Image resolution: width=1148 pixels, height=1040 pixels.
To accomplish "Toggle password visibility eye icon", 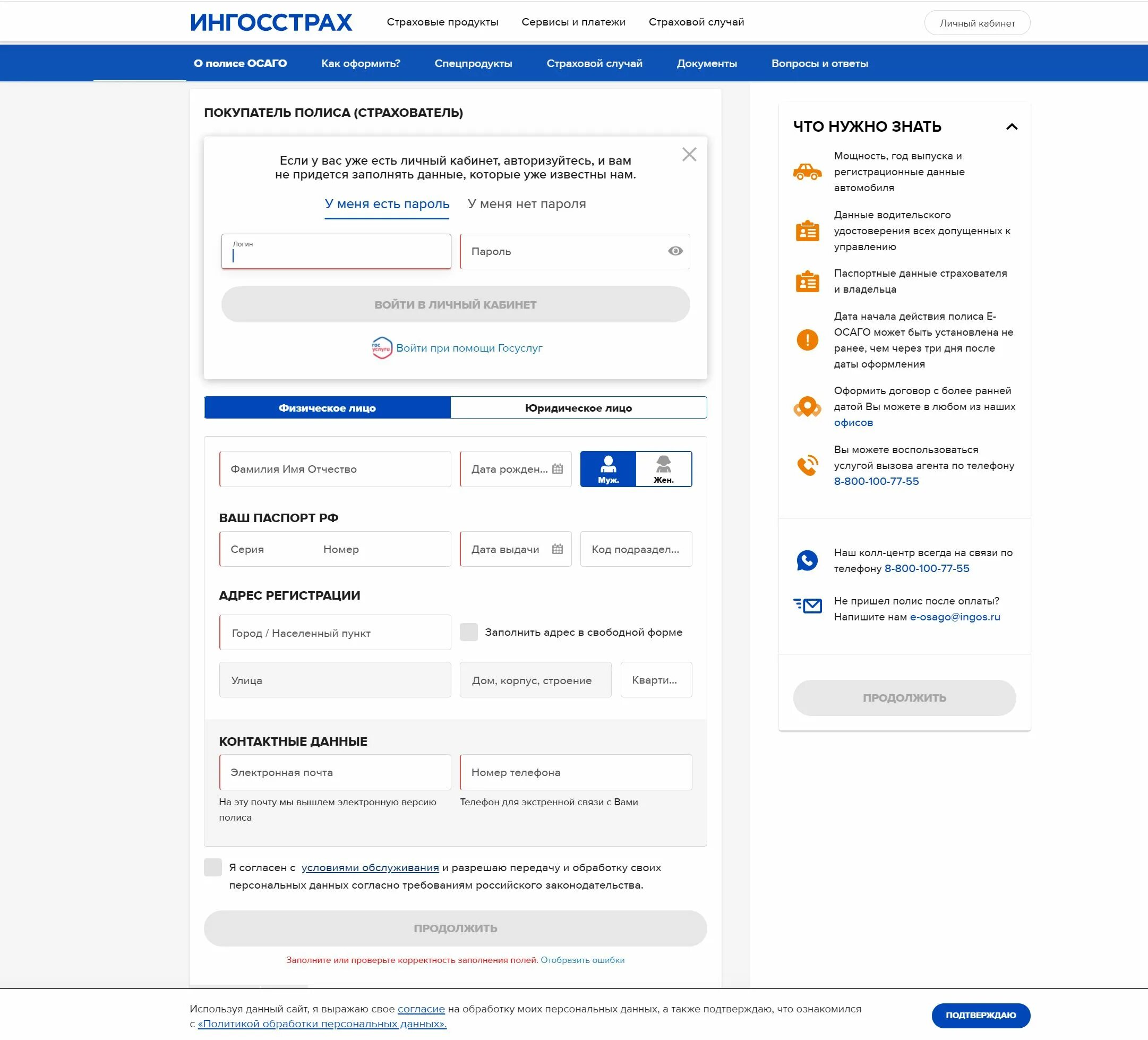I will coord(675,251).
